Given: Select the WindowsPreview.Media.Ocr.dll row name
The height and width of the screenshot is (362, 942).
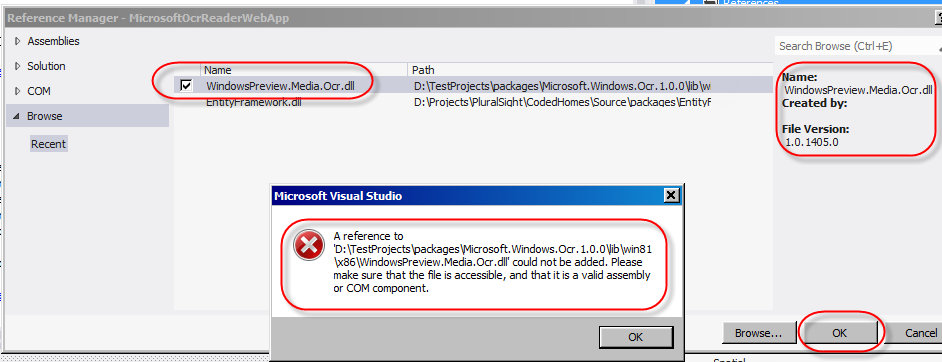Looking at the screenshot, I should tap(281, 86).
